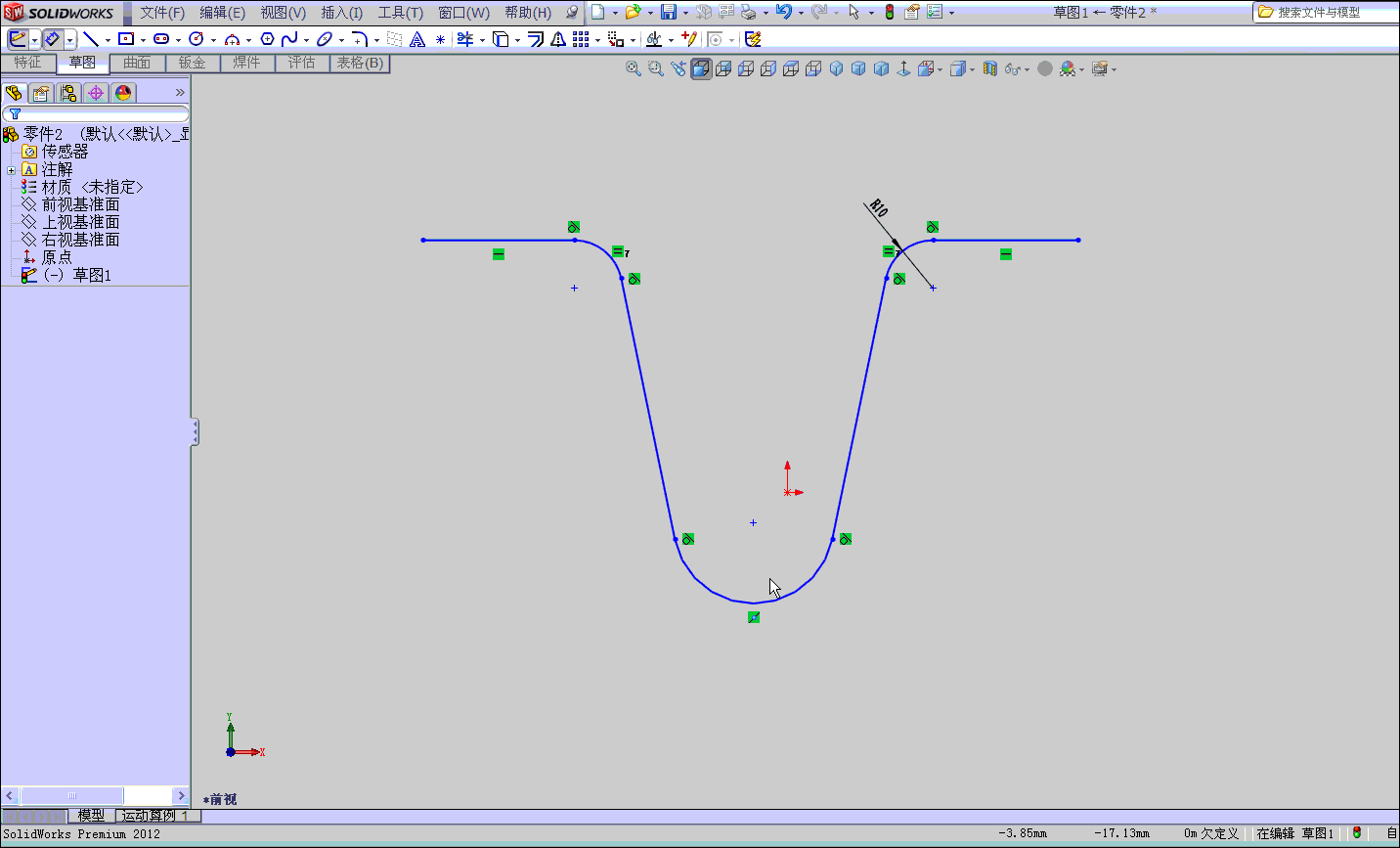Click the Smart Dimension icon
The height and width of the screenshot is (848, 1400).
(53, 39)
